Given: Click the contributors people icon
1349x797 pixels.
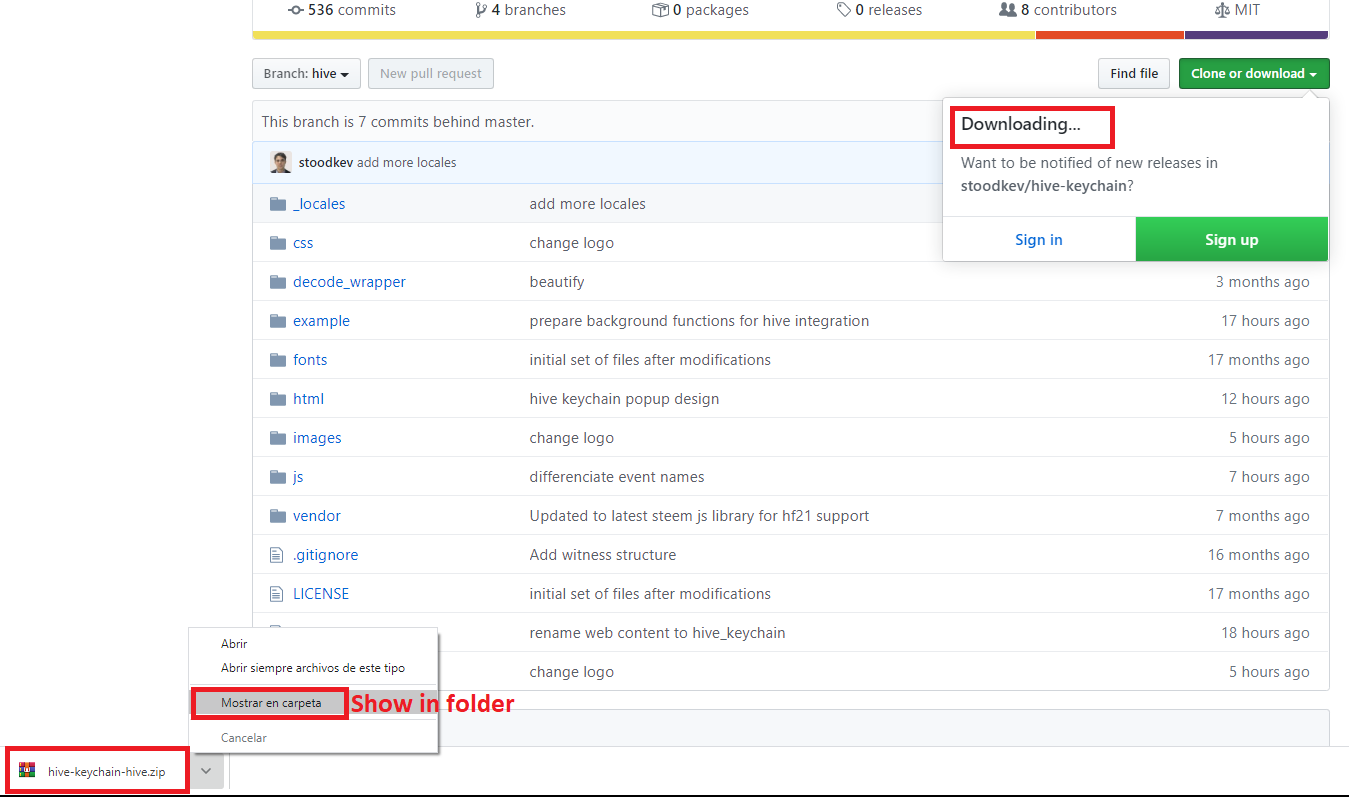Looking at the screenshot, I should 1007,10.
